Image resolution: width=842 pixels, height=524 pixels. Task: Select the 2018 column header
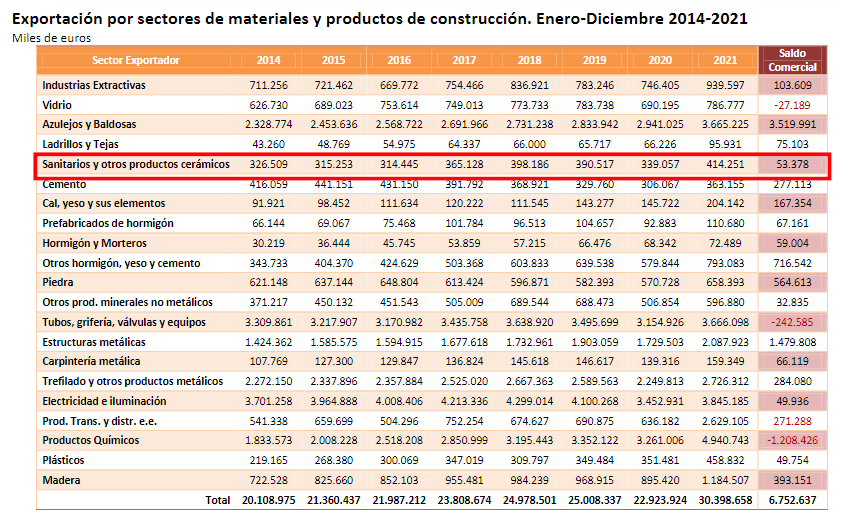tap(529, 60)
